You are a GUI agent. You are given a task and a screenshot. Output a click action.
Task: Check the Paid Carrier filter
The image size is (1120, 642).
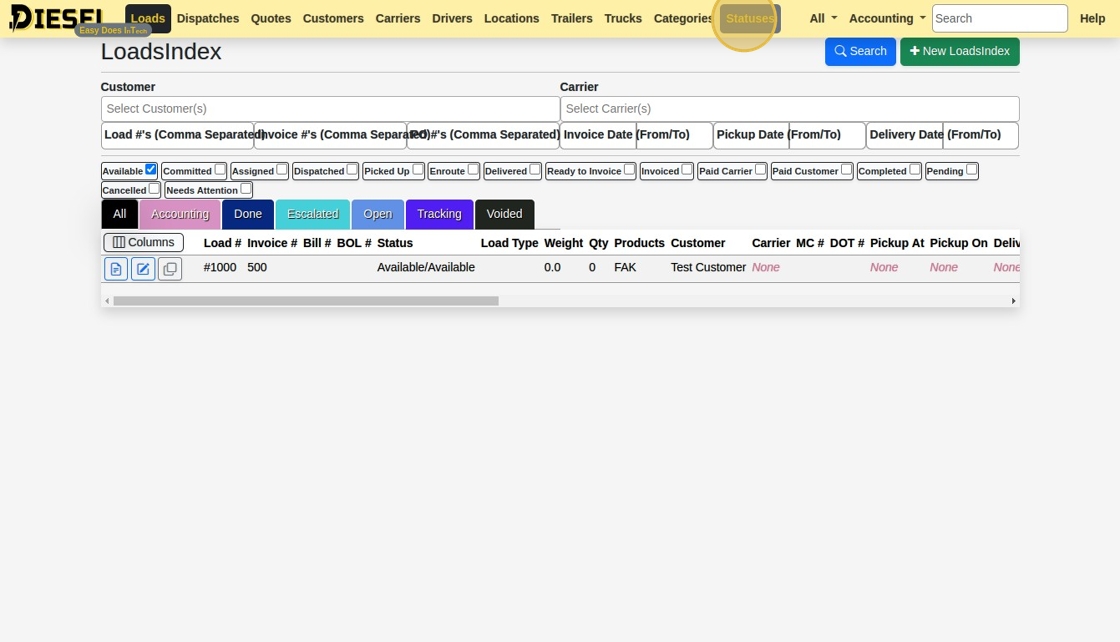761,170
